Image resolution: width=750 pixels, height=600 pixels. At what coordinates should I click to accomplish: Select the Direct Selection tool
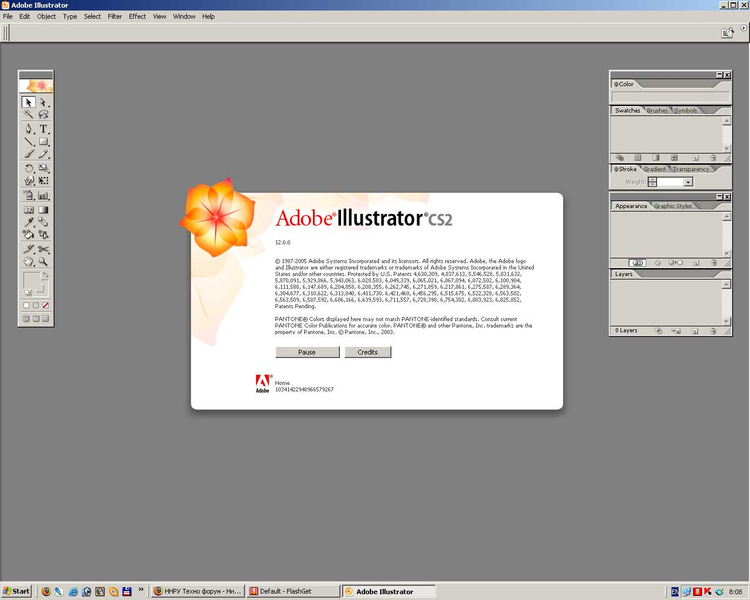coord(43,102)
